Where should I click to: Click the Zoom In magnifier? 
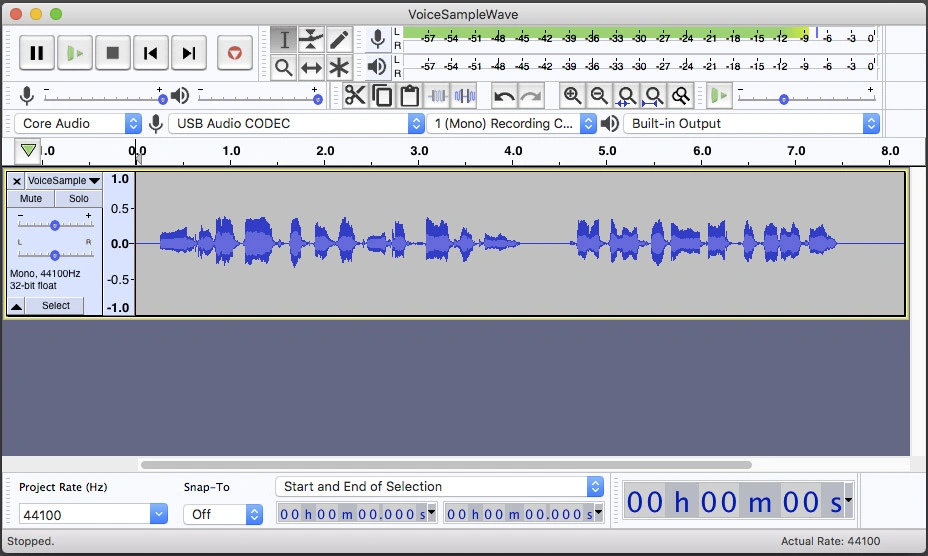click(x=572, y=96)
